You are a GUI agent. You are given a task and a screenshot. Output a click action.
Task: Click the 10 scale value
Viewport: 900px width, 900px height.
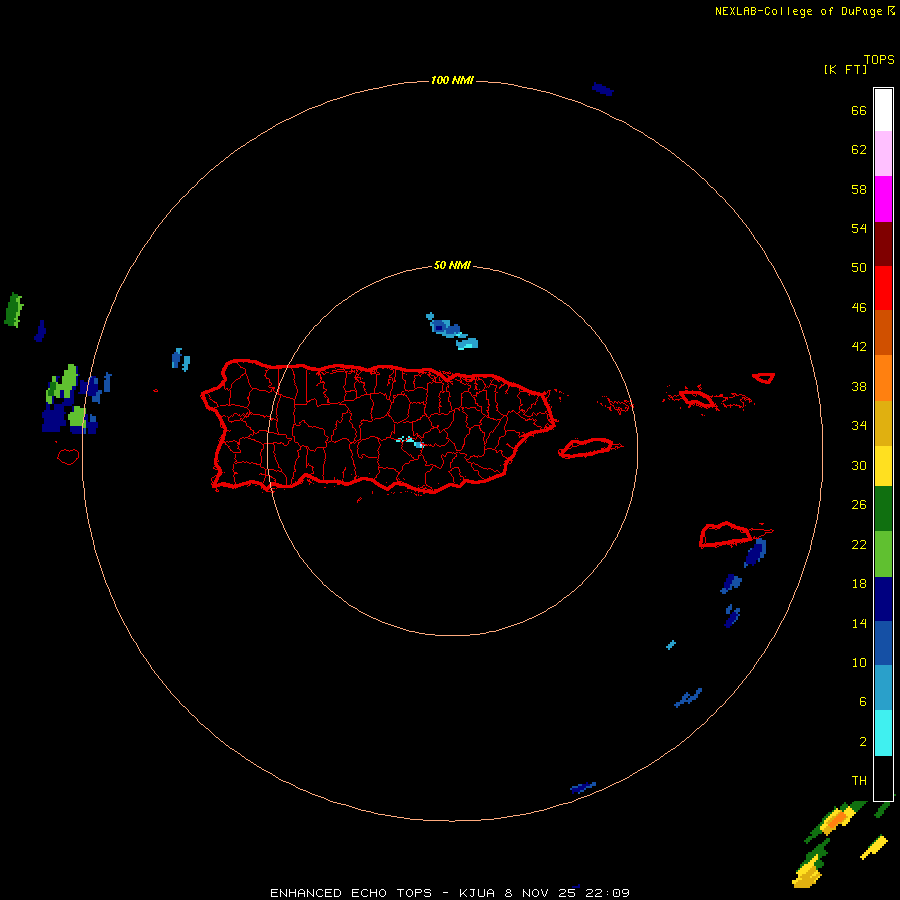[859, 663]
